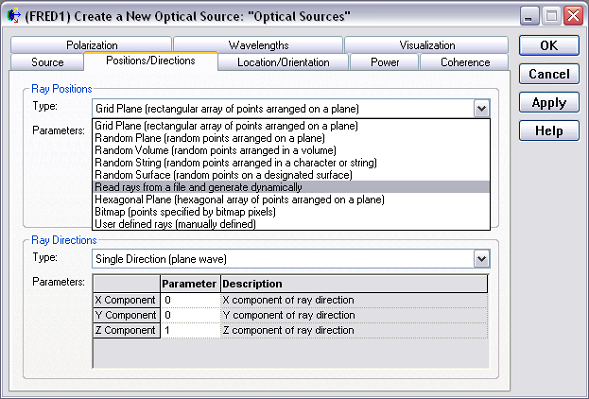The width and height of the screenshot is (589, 399).
Task: Pick User defined rays option
Action: (291, 224)
